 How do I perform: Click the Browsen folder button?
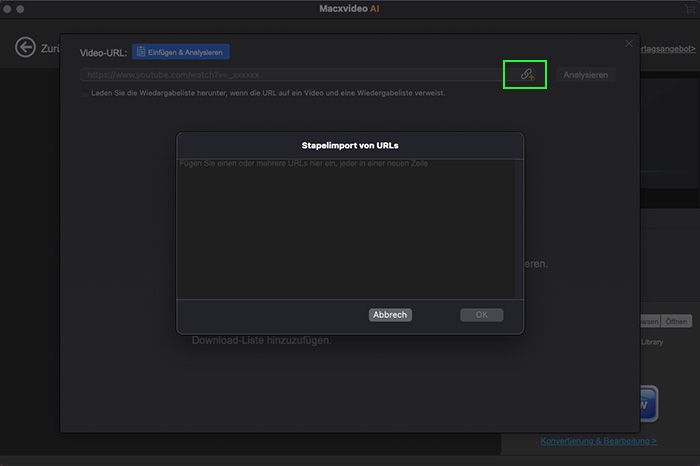648,322
